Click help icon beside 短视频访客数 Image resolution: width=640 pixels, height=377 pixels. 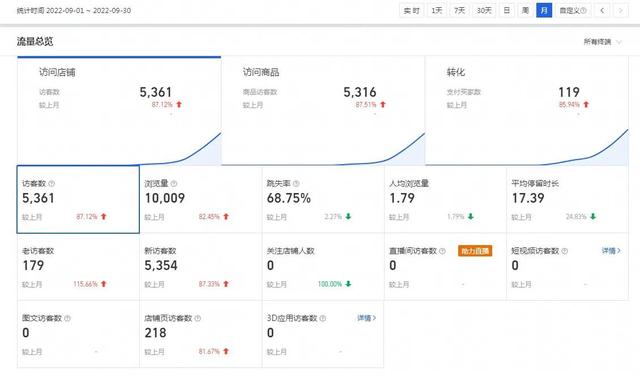(564, 251)
